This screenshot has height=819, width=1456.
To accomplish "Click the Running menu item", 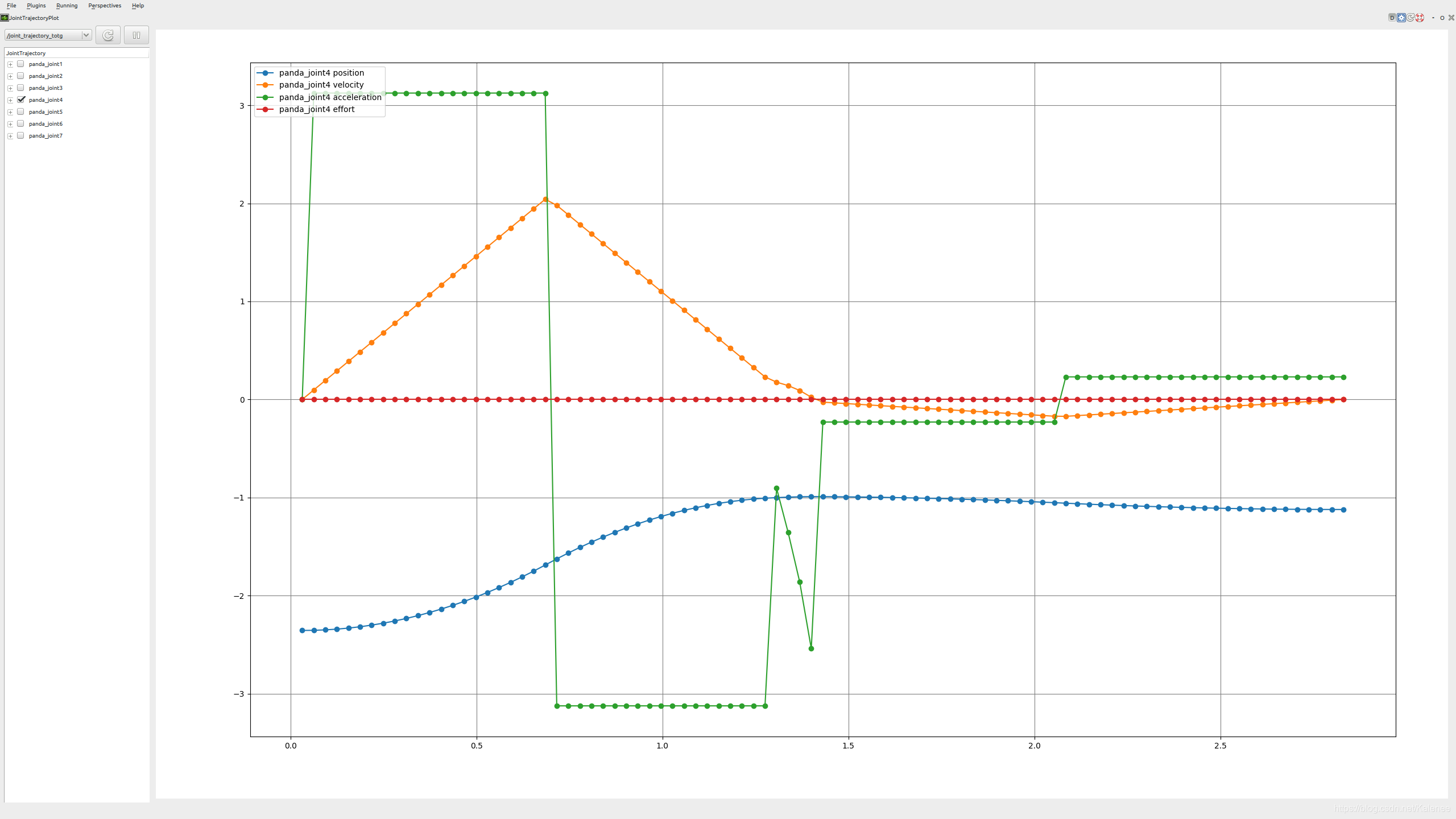I will point(65,5).
